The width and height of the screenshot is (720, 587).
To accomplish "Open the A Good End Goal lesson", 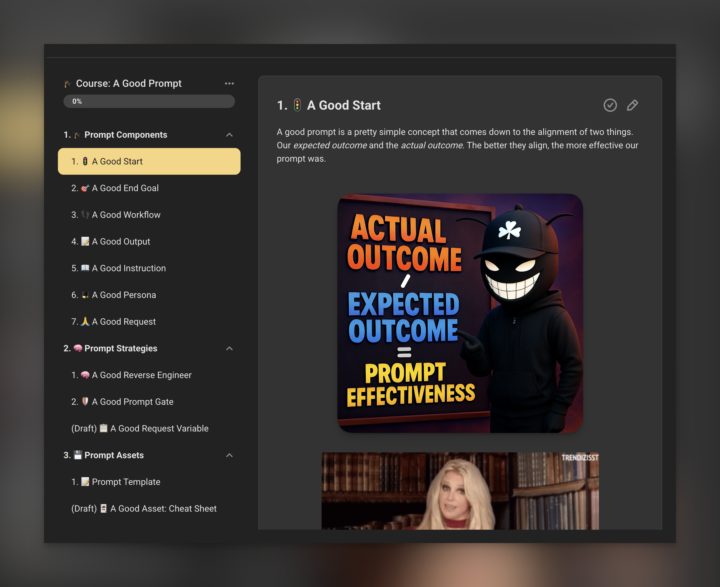I will tap(149, 188).
